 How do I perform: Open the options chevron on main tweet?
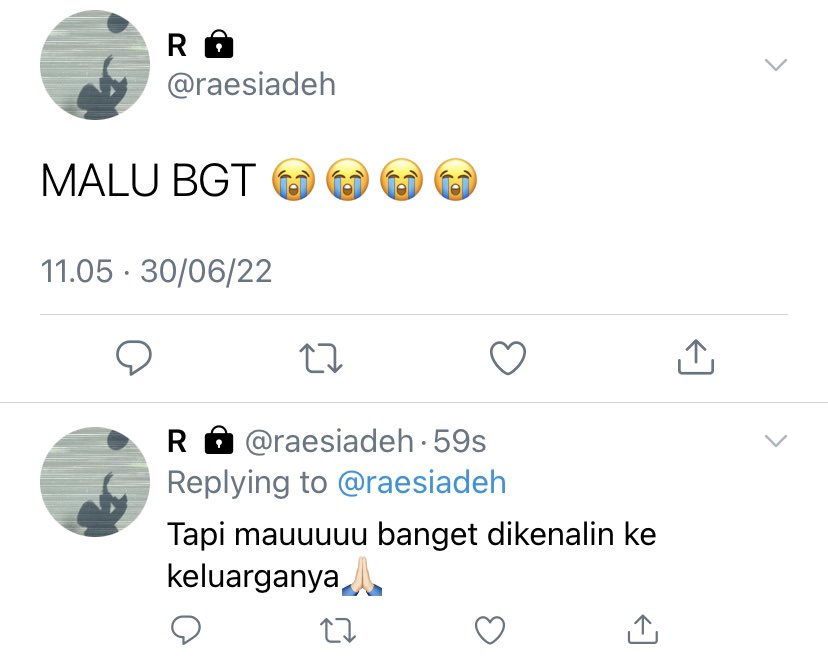[776, 64]
